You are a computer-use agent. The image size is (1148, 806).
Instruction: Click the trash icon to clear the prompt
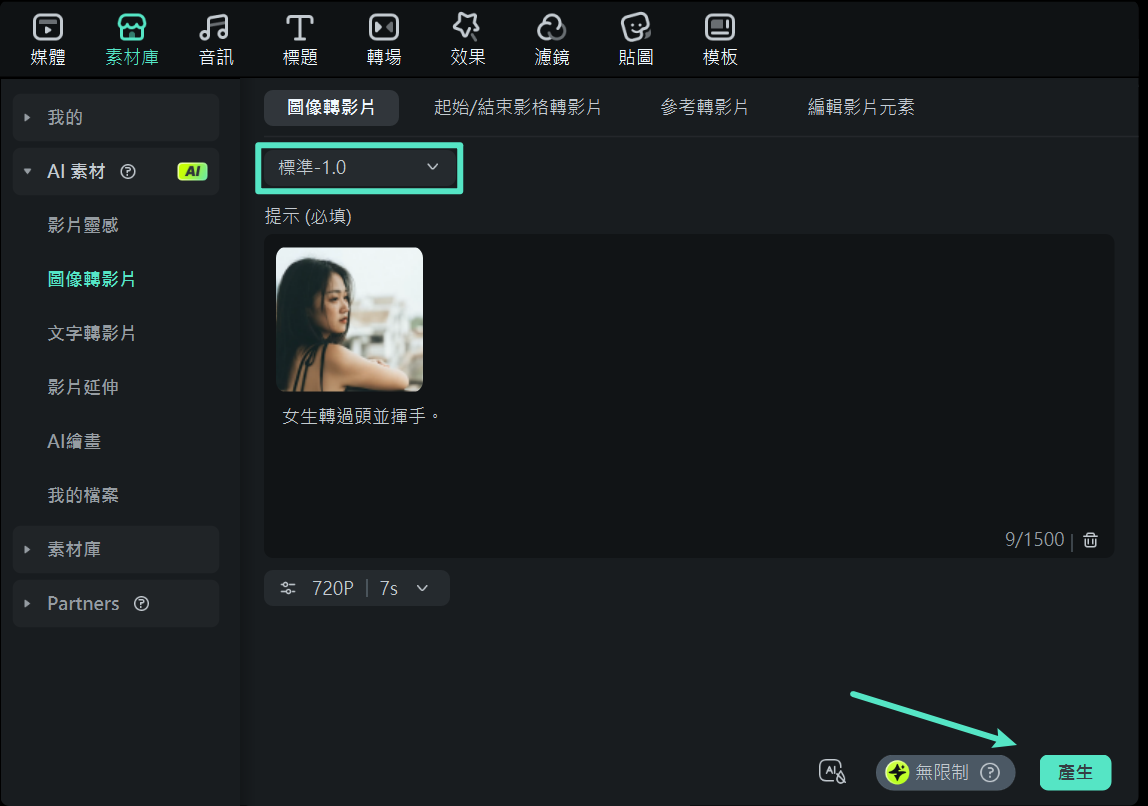(1090, 539)
